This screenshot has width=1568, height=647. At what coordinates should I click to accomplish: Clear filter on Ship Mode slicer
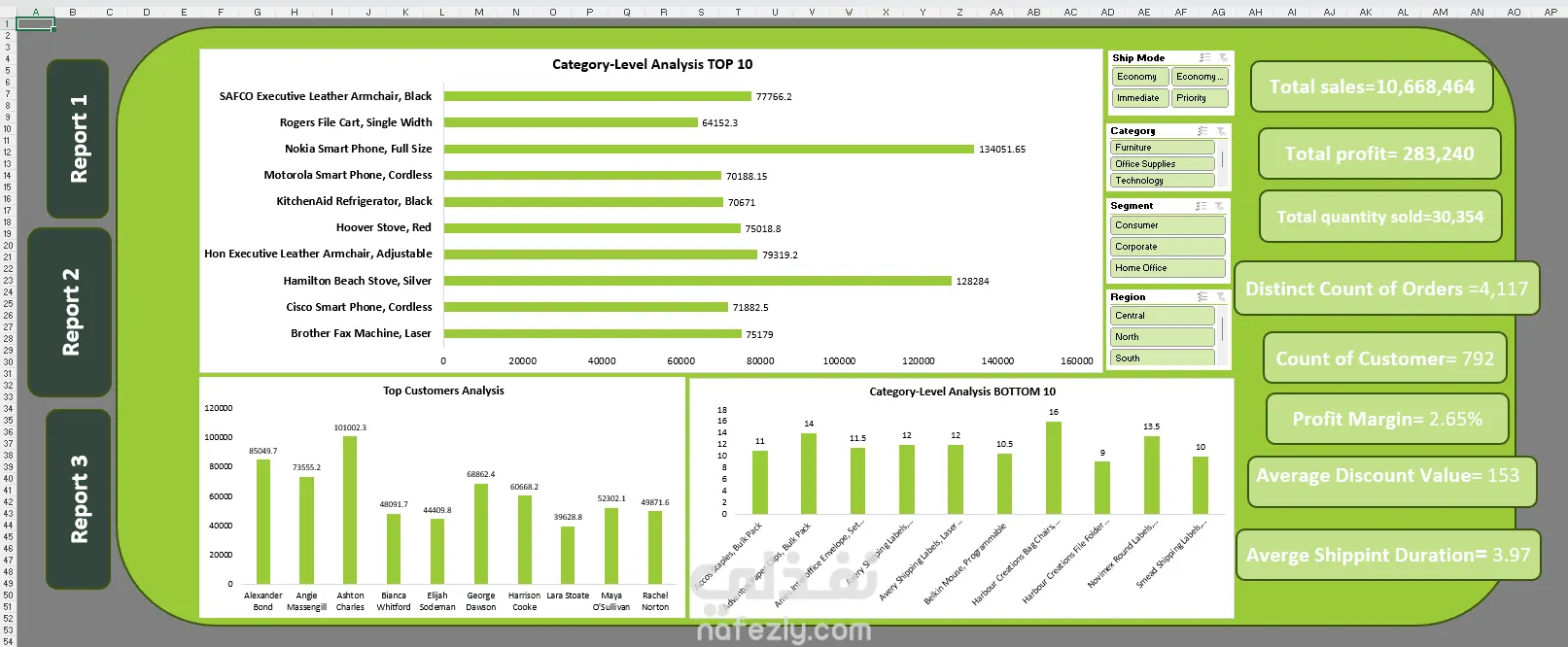click(1223, 58)
